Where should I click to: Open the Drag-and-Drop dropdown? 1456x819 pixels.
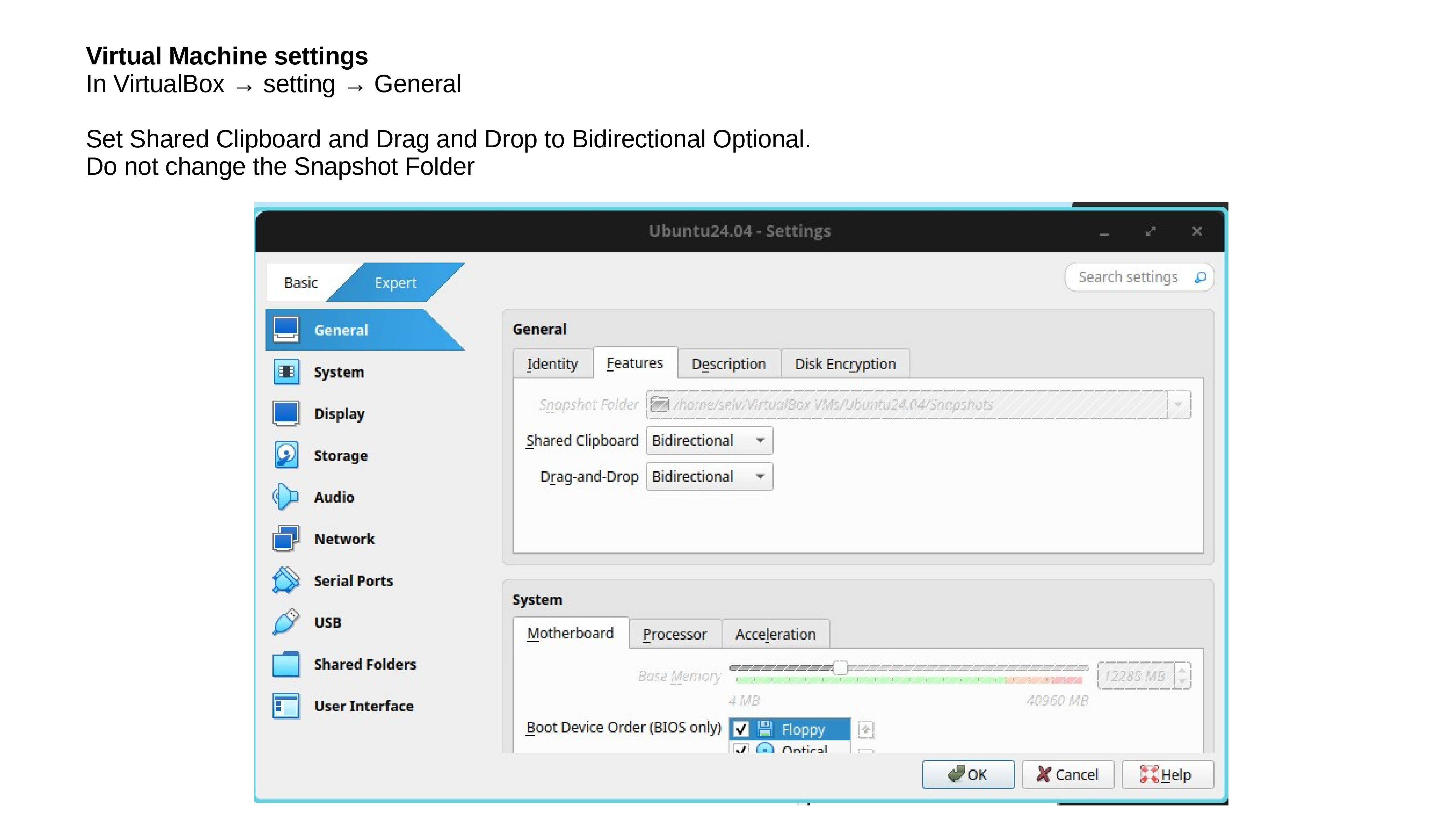[x=709, y=477]
